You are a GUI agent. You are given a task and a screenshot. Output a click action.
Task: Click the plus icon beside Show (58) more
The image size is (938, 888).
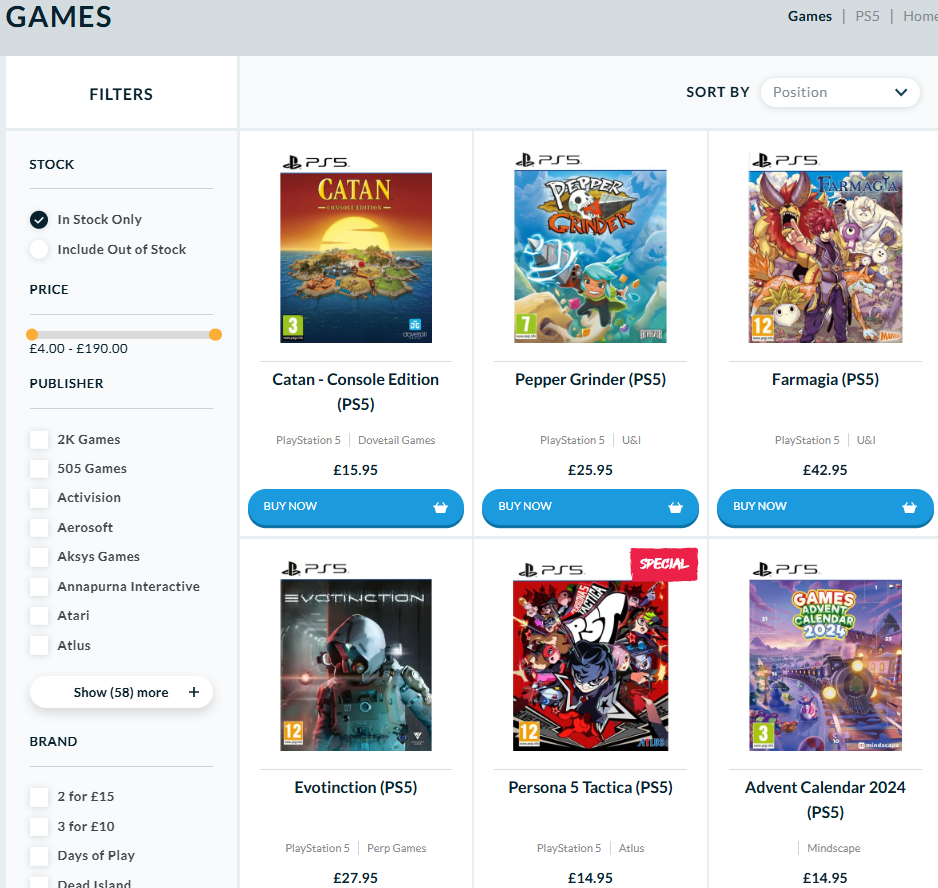194,692
